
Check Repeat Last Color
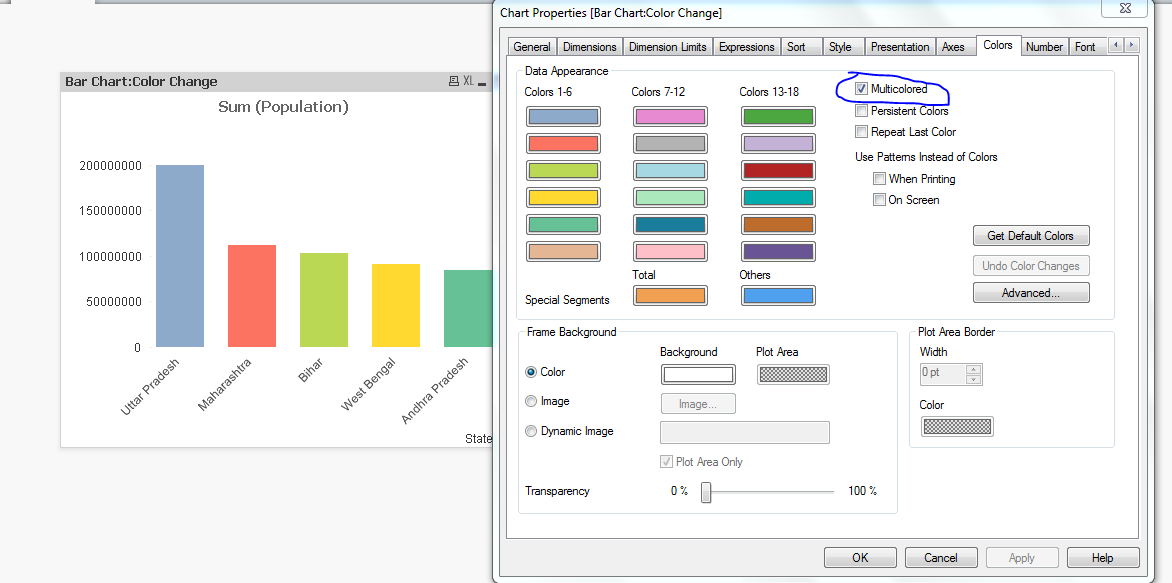861,131
